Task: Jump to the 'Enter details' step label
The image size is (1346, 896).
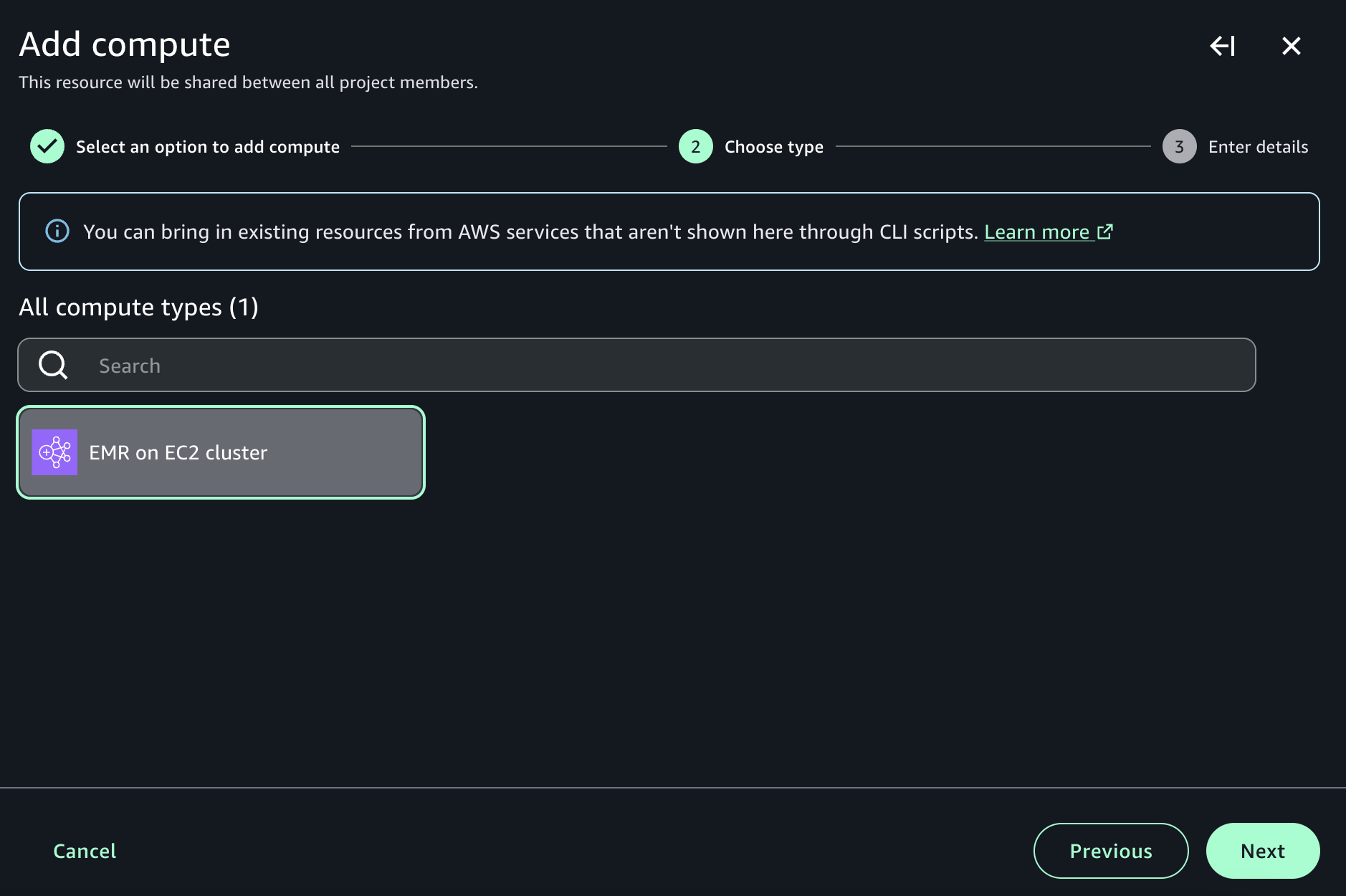Action: 1258,147
